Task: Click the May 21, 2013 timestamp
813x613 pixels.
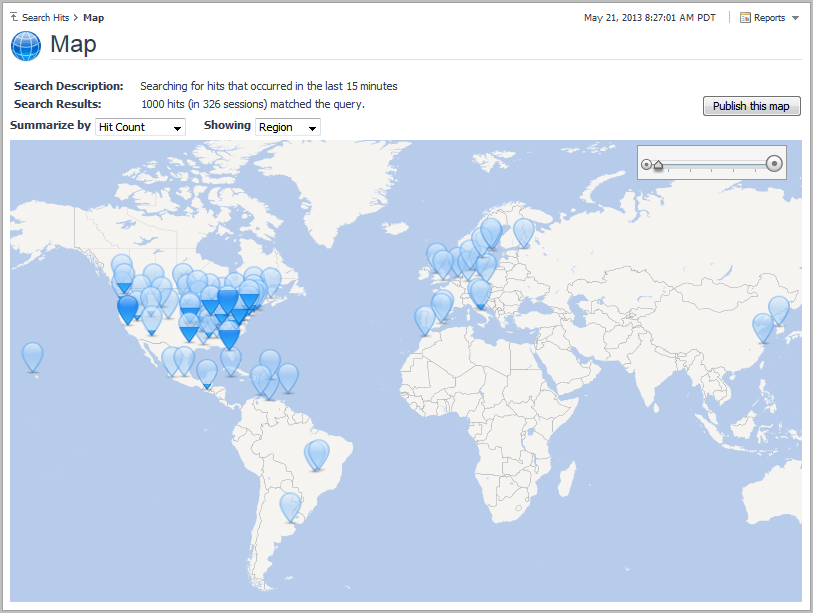Action: 650,18
